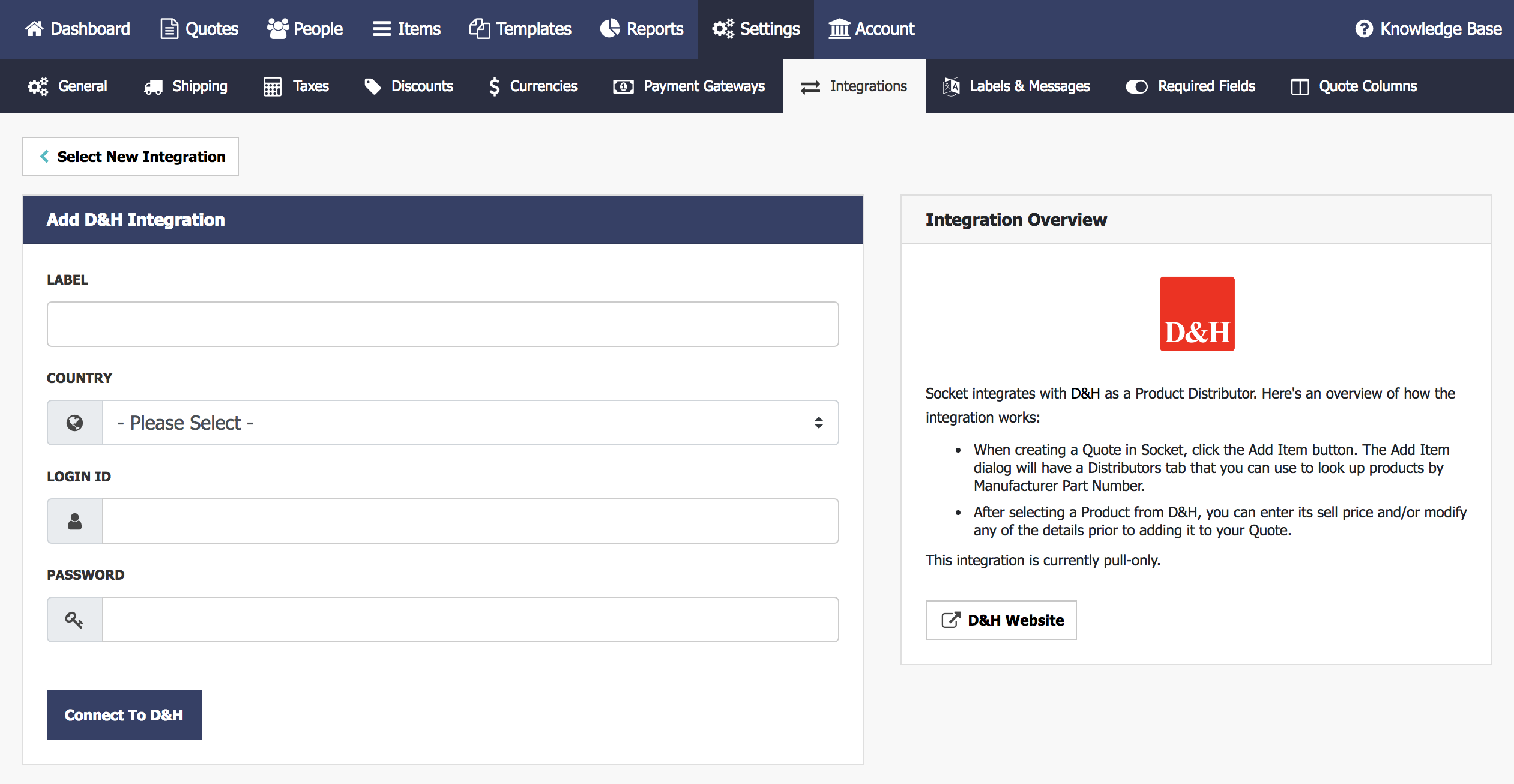Click the Dashboard home icon
Image resolution: width=1514 pixels, height=784 pixels.
pos(34,29)
